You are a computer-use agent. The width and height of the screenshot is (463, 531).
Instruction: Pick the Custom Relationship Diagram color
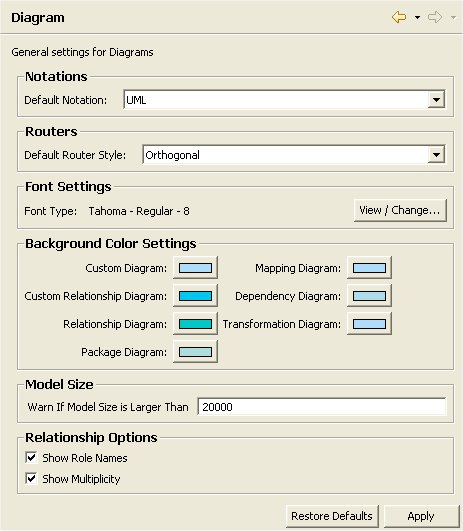point(195,296)
